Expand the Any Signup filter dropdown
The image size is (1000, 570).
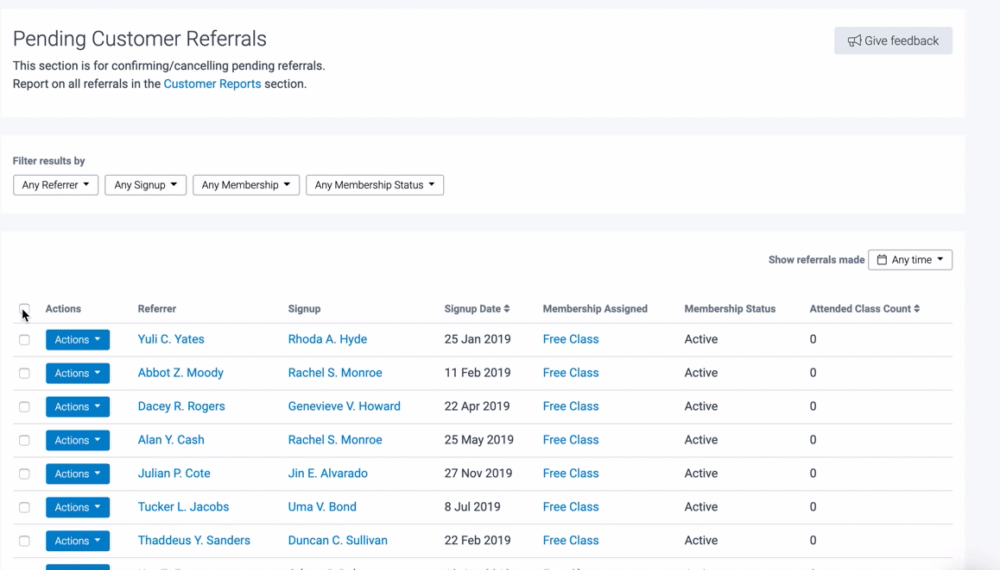(x=145, y=185)
